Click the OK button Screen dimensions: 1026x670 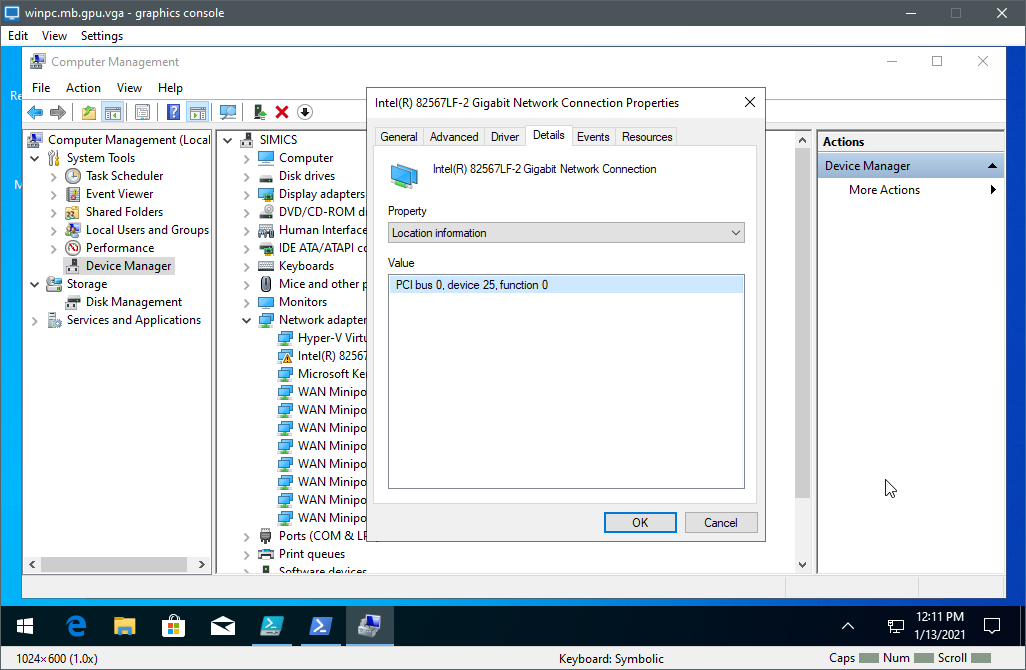coord(640,522)
